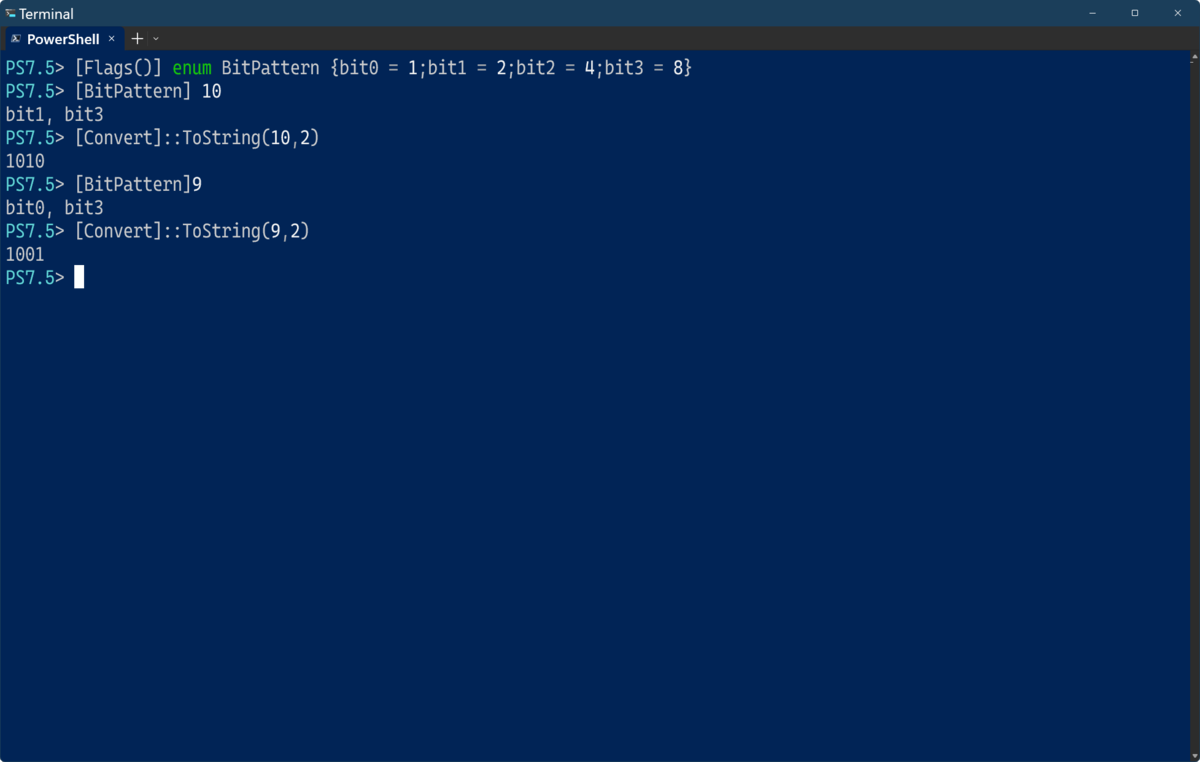Open a new tab using the plus icon
This screenshot has height=762, width=1200.
pos(136,38)
